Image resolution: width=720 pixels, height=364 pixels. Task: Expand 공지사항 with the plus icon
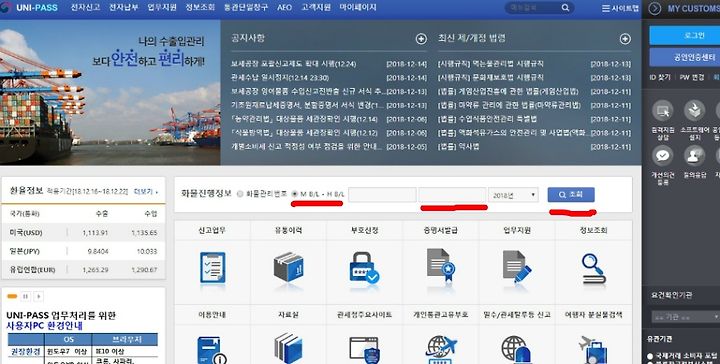point(421,39)
